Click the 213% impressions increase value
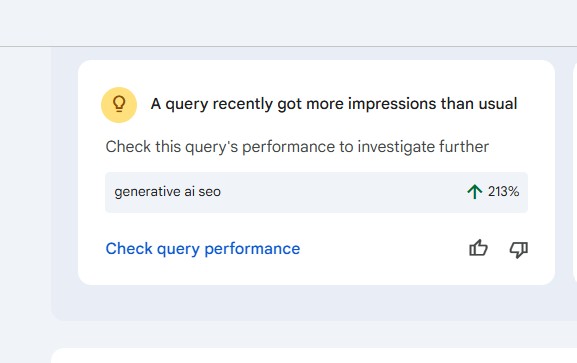This screenshot has width=577, height=363. tap(503, 191)
